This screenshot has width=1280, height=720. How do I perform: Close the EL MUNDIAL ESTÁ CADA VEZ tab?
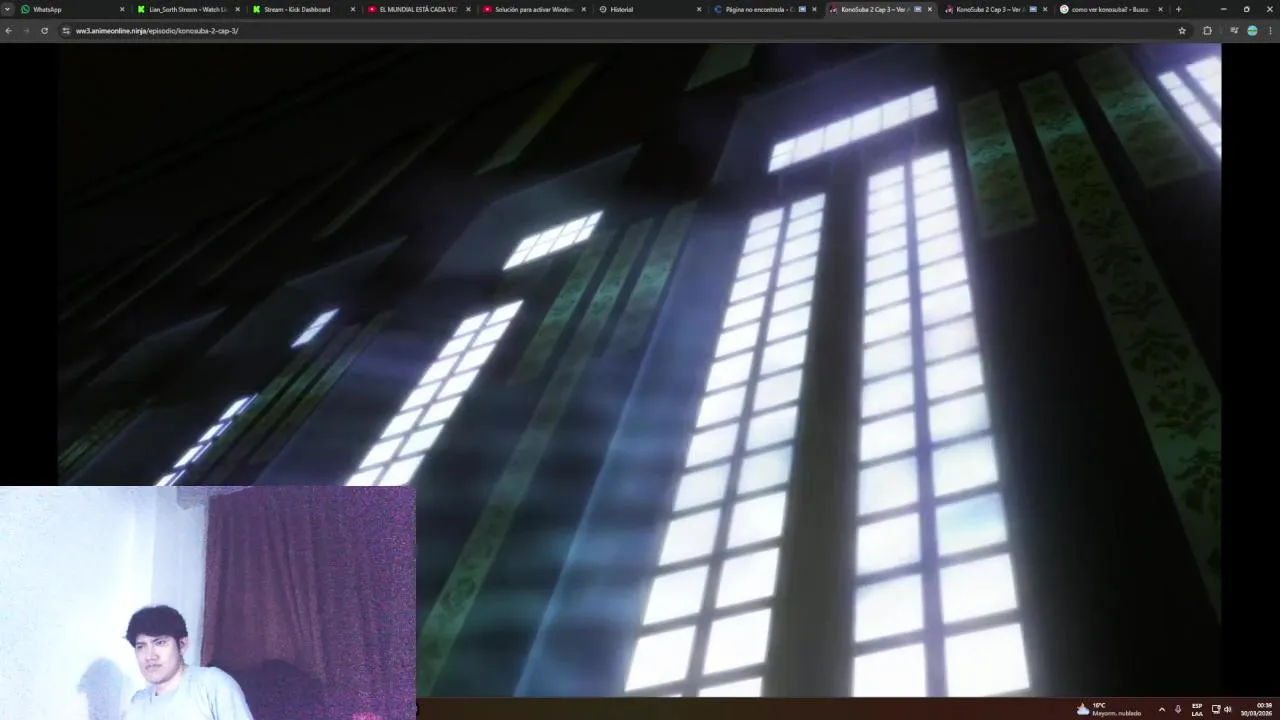pos(468,9)
